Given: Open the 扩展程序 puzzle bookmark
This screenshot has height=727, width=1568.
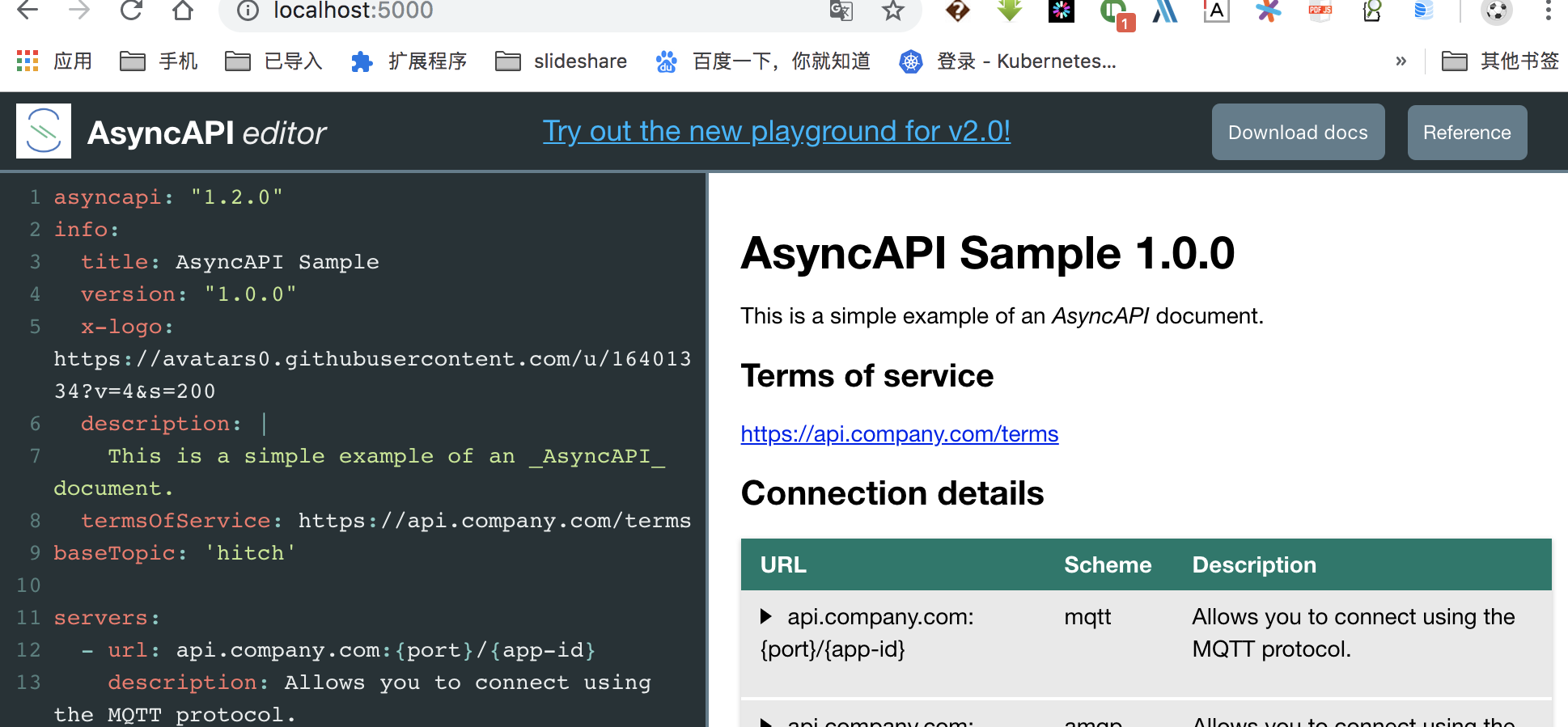Looking at the screenshot, I should coord(409,61).
